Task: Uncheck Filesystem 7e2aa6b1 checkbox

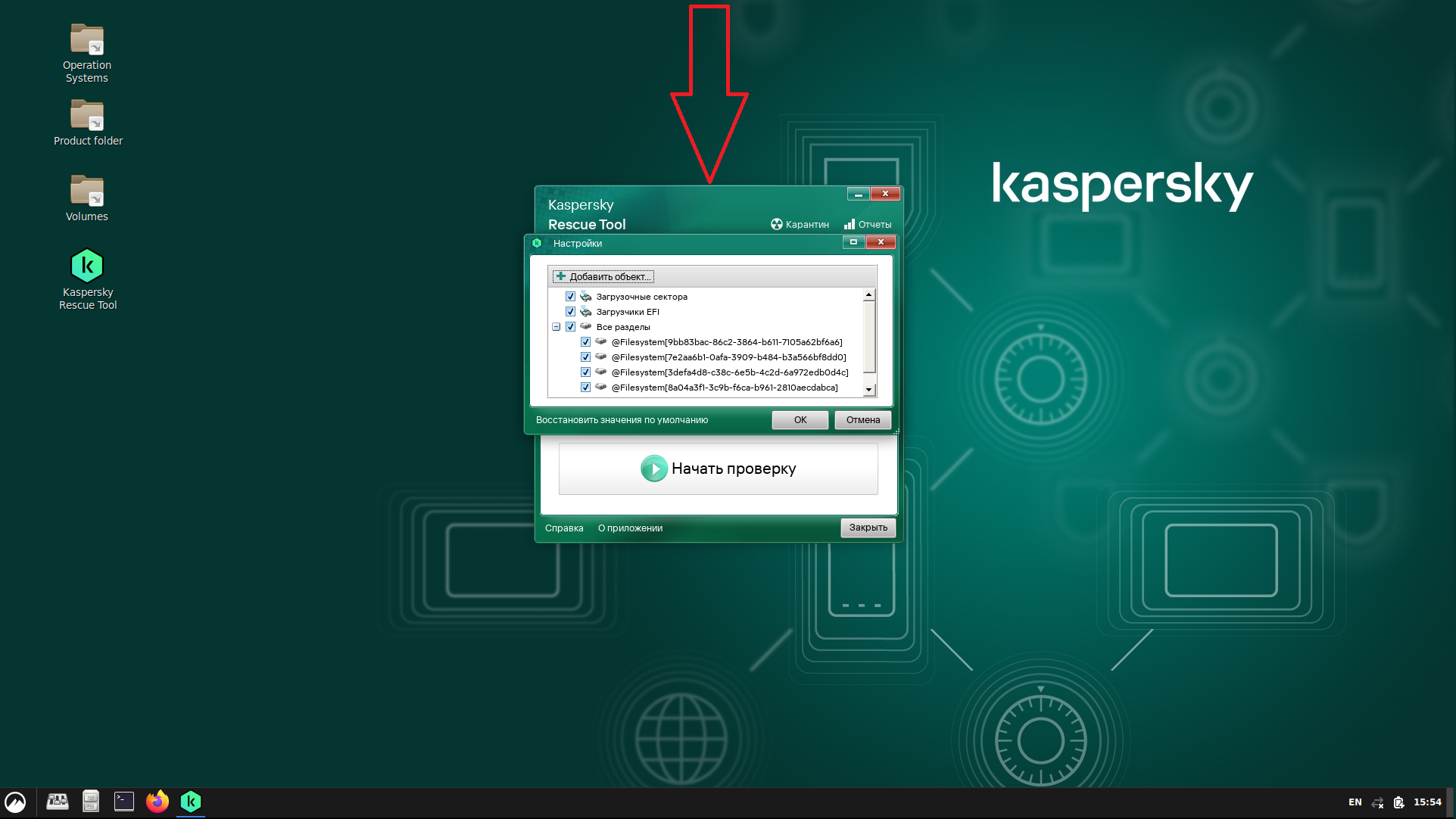Action: [585, 357]
